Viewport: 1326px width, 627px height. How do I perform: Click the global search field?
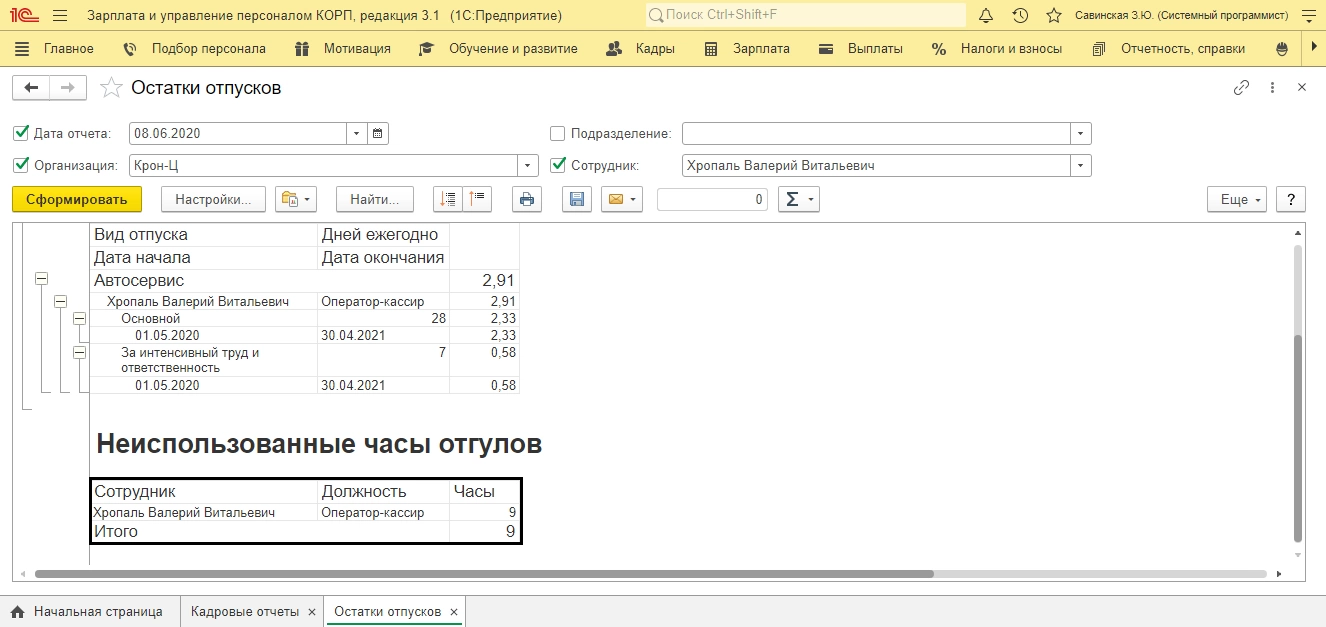805,16
